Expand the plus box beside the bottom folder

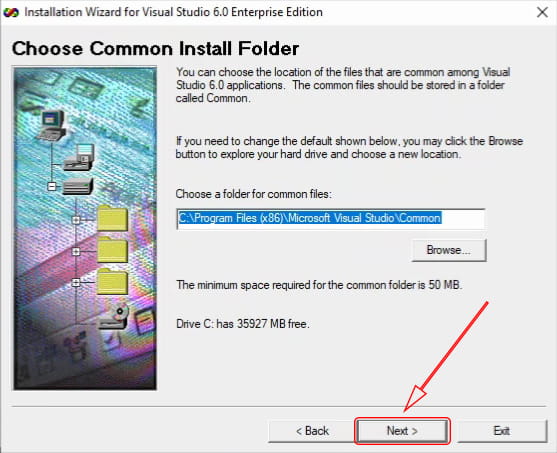(76, 283)
